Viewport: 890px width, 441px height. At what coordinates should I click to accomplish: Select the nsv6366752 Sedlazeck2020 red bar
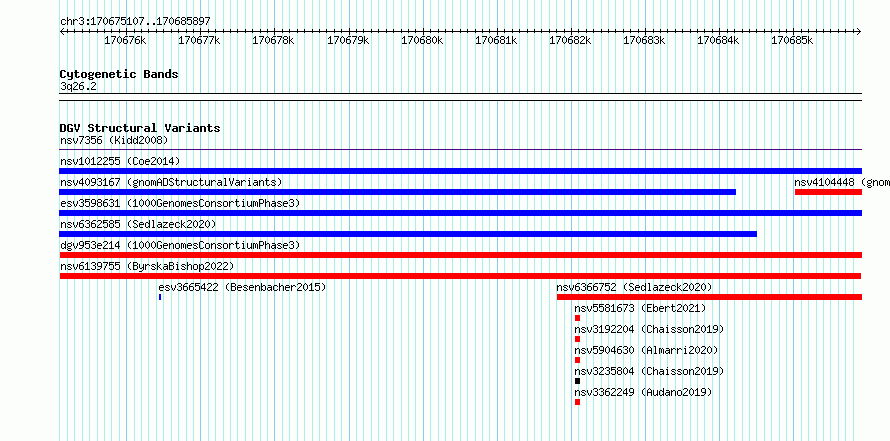[x=710, y=297]
